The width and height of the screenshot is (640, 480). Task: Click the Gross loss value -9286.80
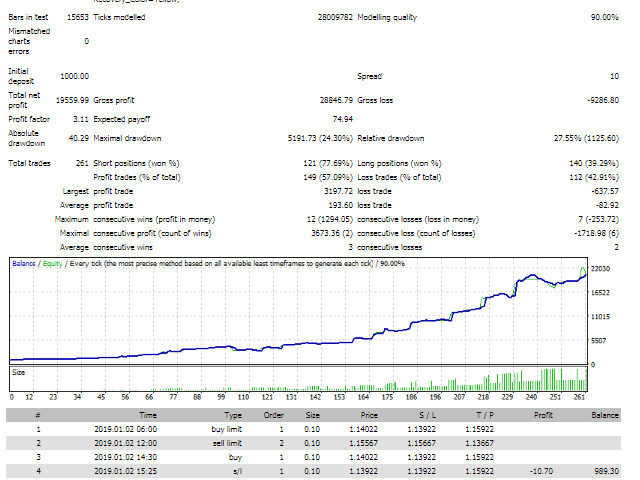tap(603, 100)
